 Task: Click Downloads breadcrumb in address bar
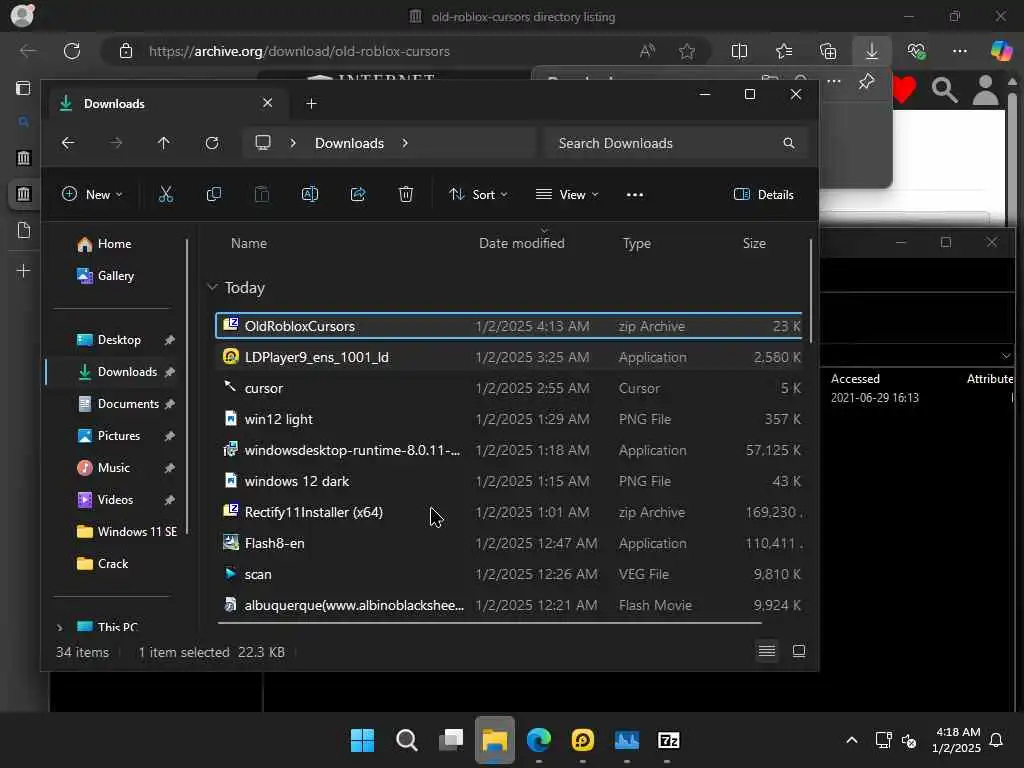(349, 143)
